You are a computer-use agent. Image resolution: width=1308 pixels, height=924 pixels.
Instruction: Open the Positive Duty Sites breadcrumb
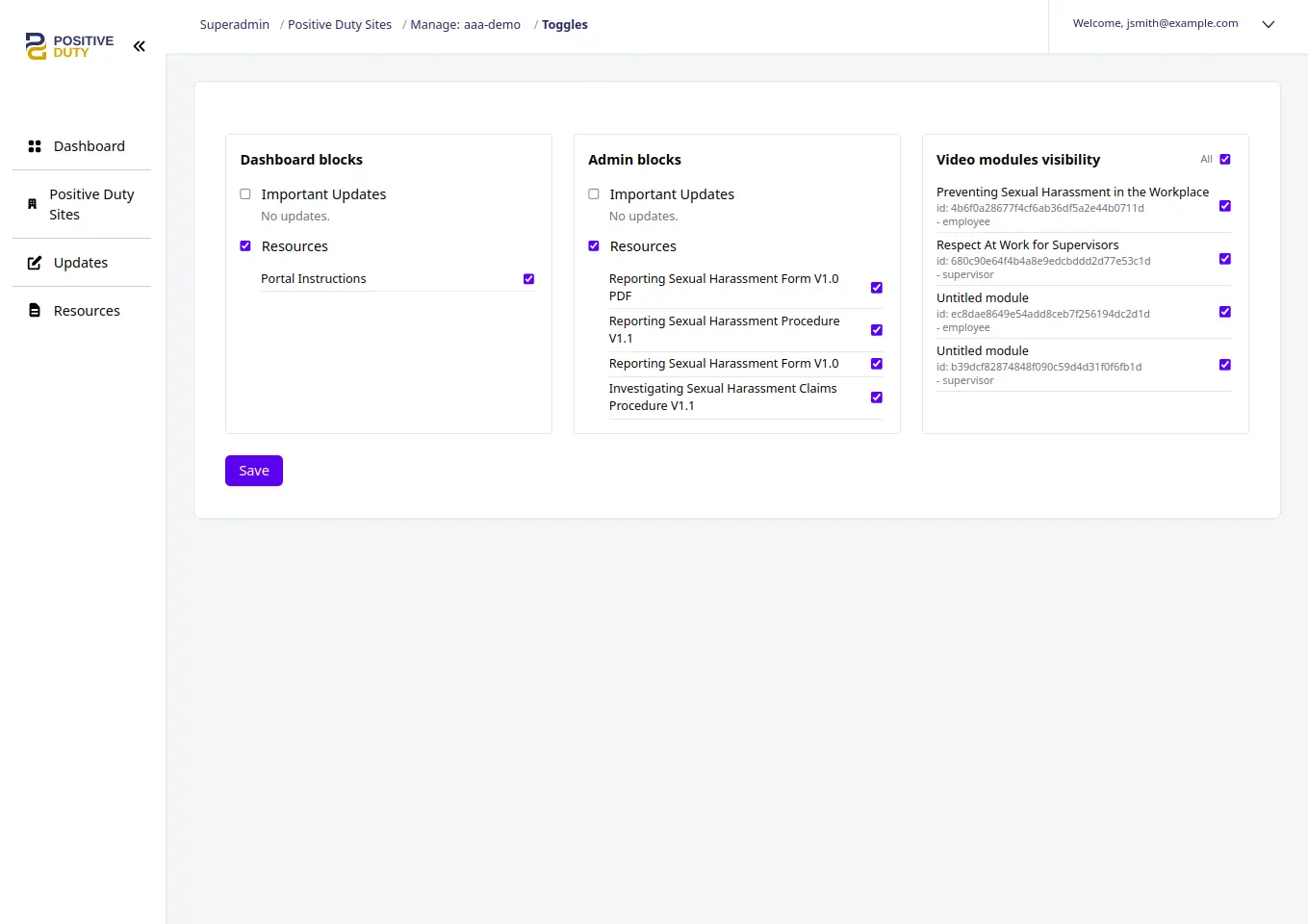[x=340, y=25]
